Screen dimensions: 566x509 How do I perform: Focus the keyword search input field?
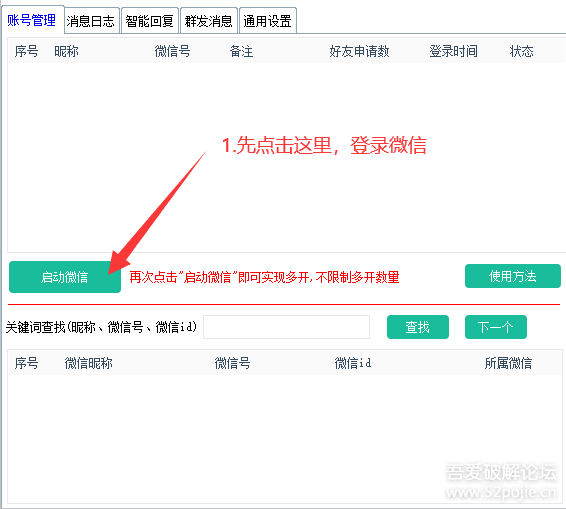coord(286,327)
